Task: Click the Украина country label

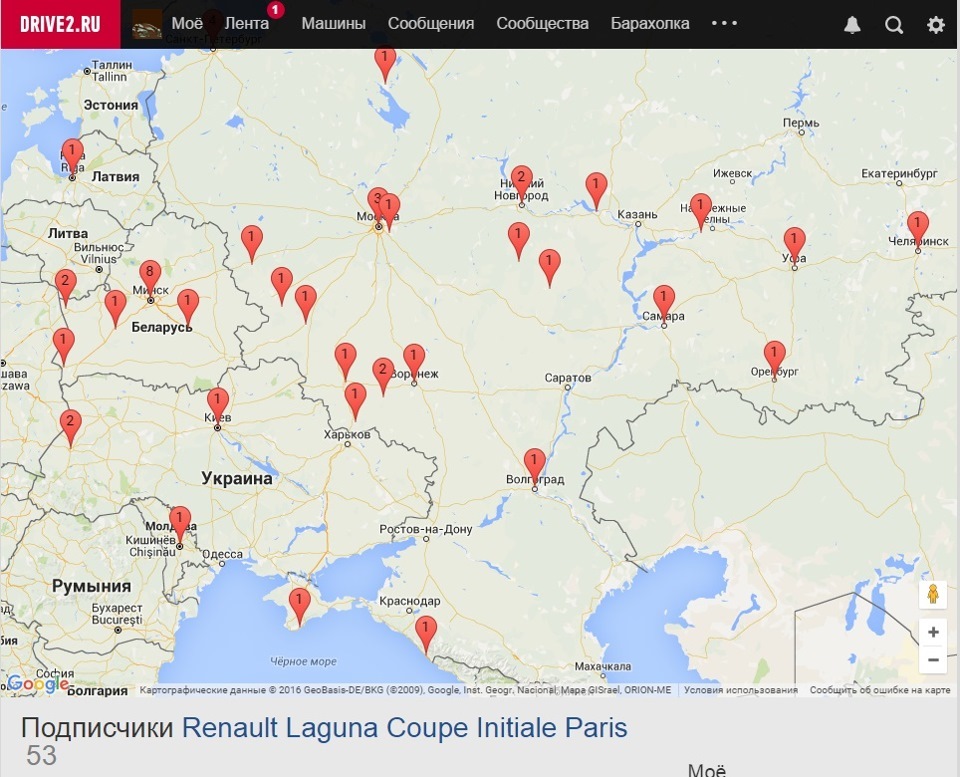Action: coord(237,478)
